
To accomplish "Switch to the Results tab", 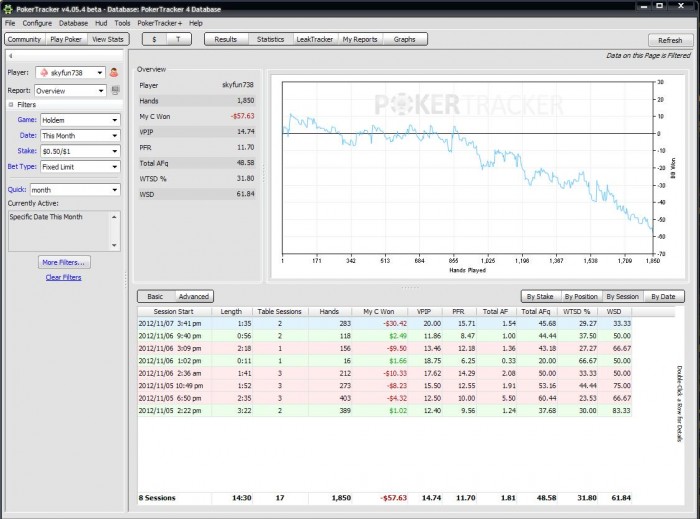I will point(225,39).
